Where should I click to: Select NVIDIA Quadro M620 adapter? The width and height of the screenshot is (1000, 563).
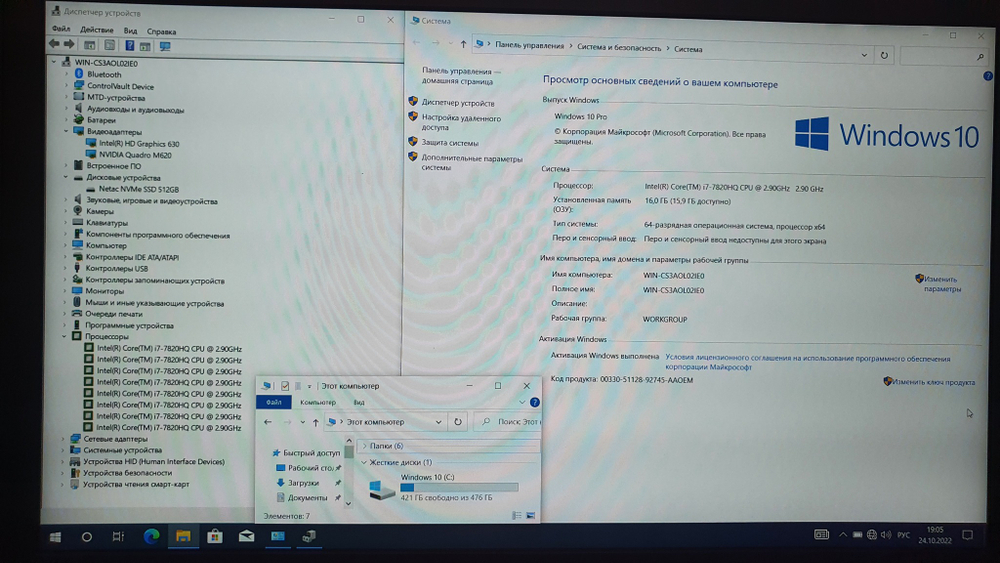[135, 155]
